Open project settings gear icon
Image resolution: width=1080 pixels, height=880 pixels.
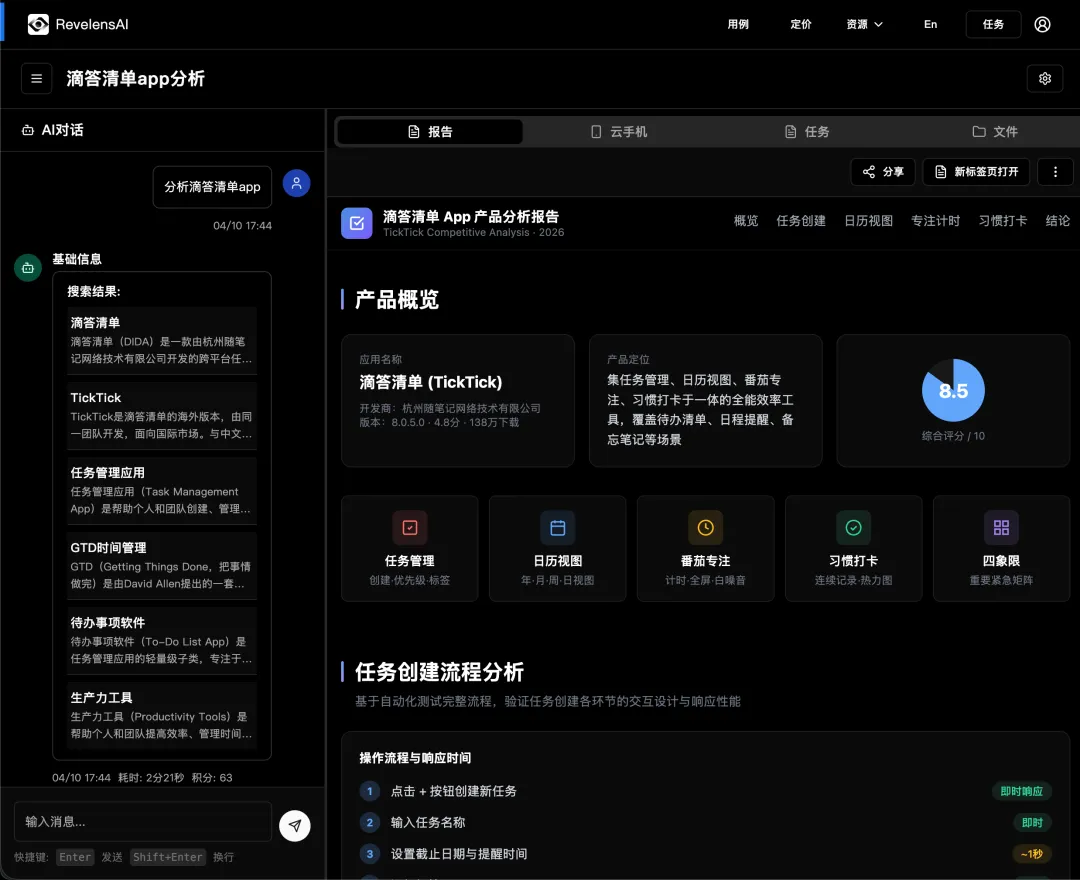click(1045, 78)
